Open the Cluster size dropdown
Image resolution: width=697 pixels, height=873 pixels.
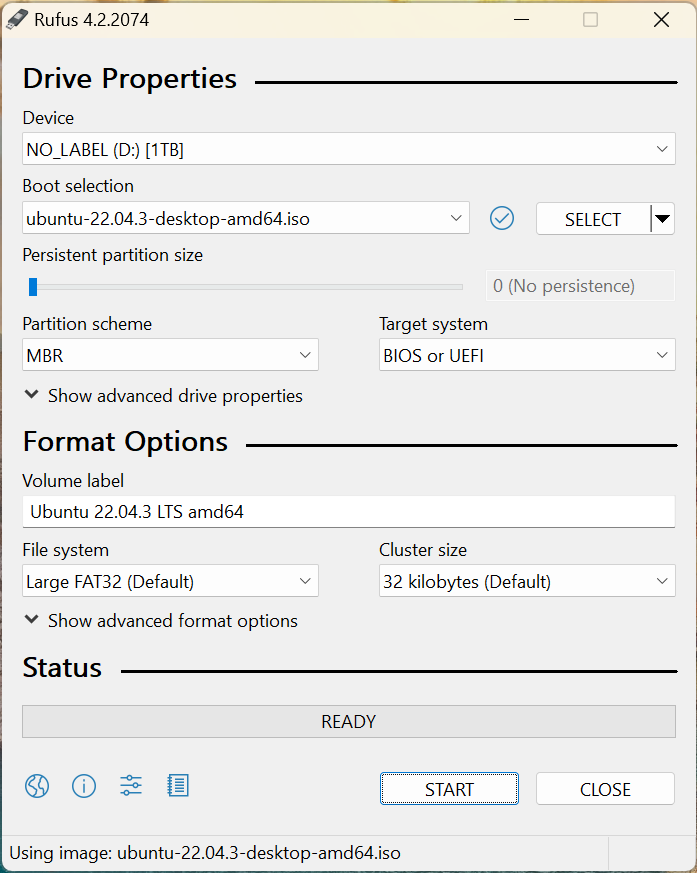527,581
